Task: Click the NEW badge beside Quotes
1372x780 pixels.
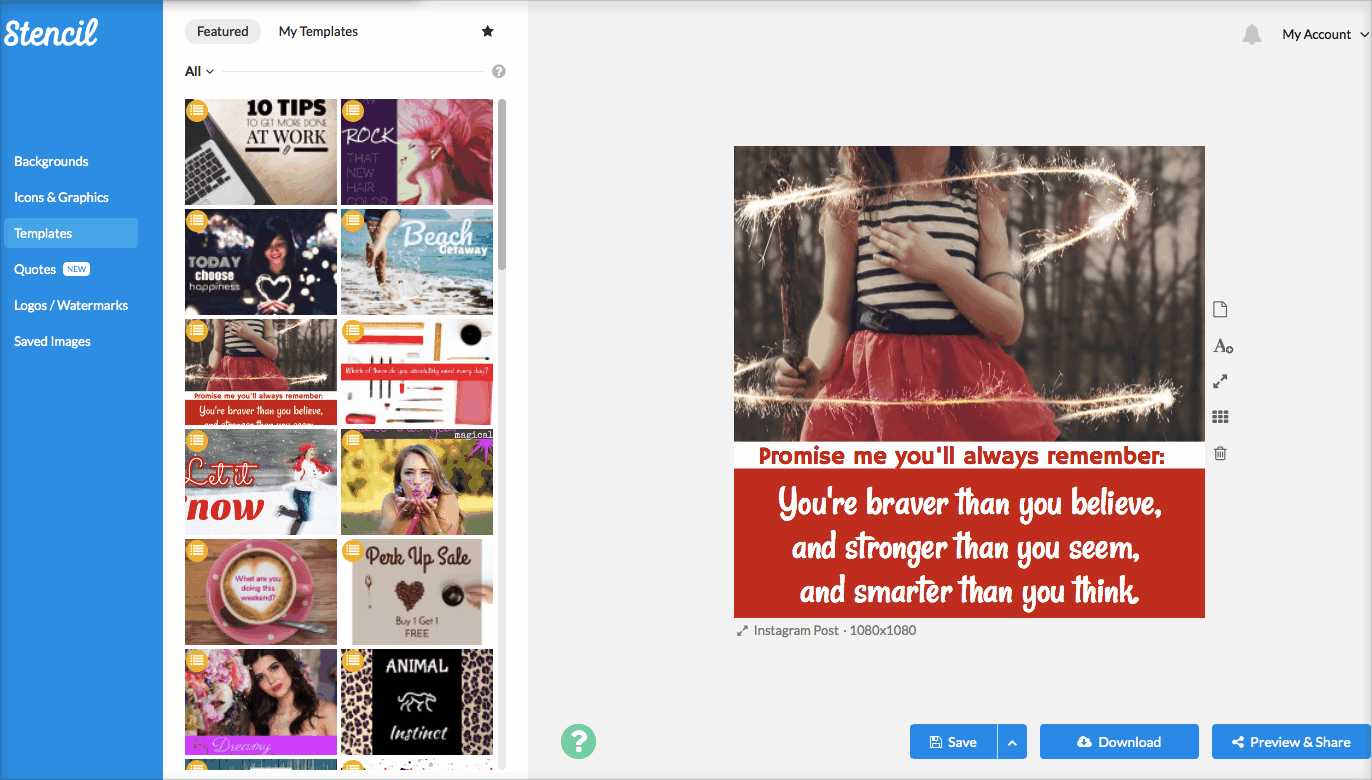Action: point(77,269)
